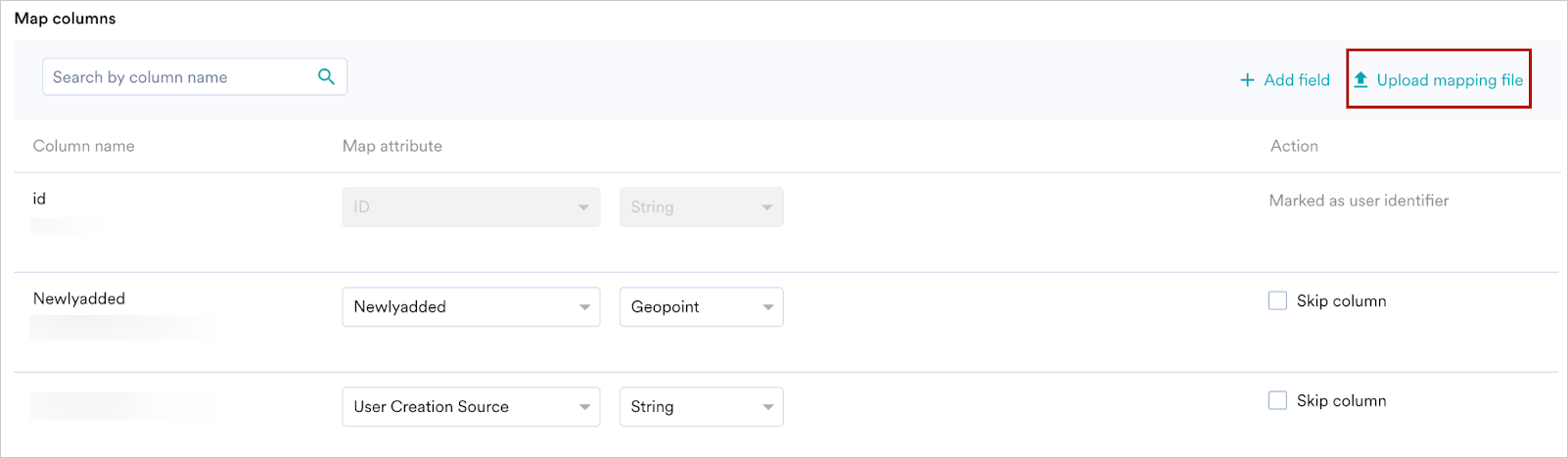Click the magnifier search icon

(x=326, y=76)
